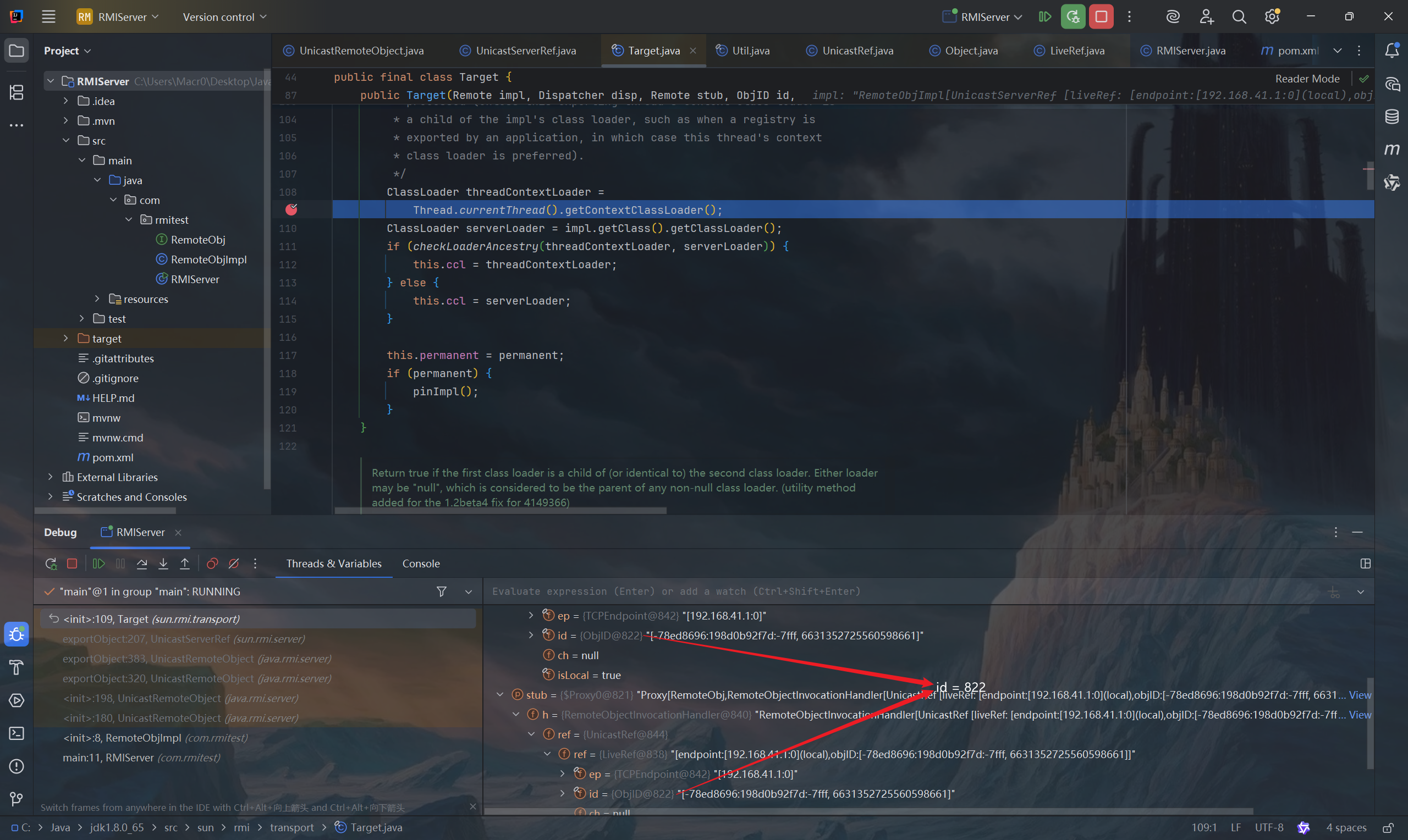Toggle Reader Mode
This screenshot has height=840, width=1408.
pyautogui.click(x=1307, y=79)
